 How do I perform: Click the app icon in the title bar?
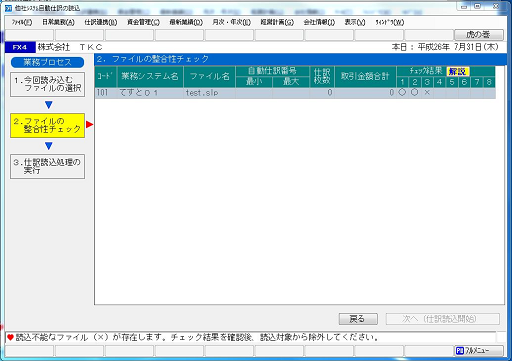point(8,8)
